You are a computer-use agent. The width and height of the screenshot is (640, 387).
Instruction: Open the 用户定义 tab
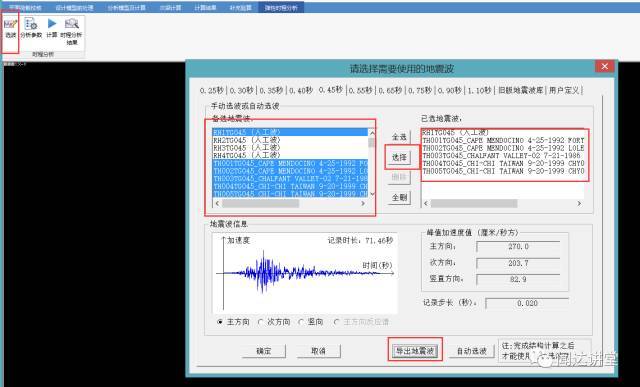(x=564, y=90)
